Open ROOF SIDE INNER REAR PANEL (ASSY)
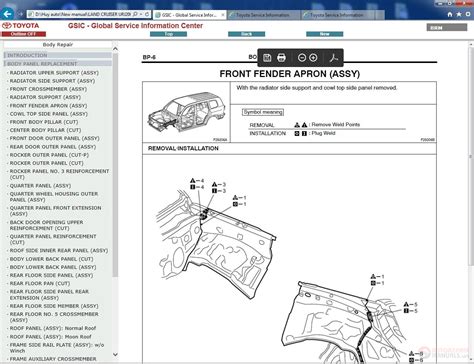The width and height of the screenshot is (474, 364). [x=59, y=250]
